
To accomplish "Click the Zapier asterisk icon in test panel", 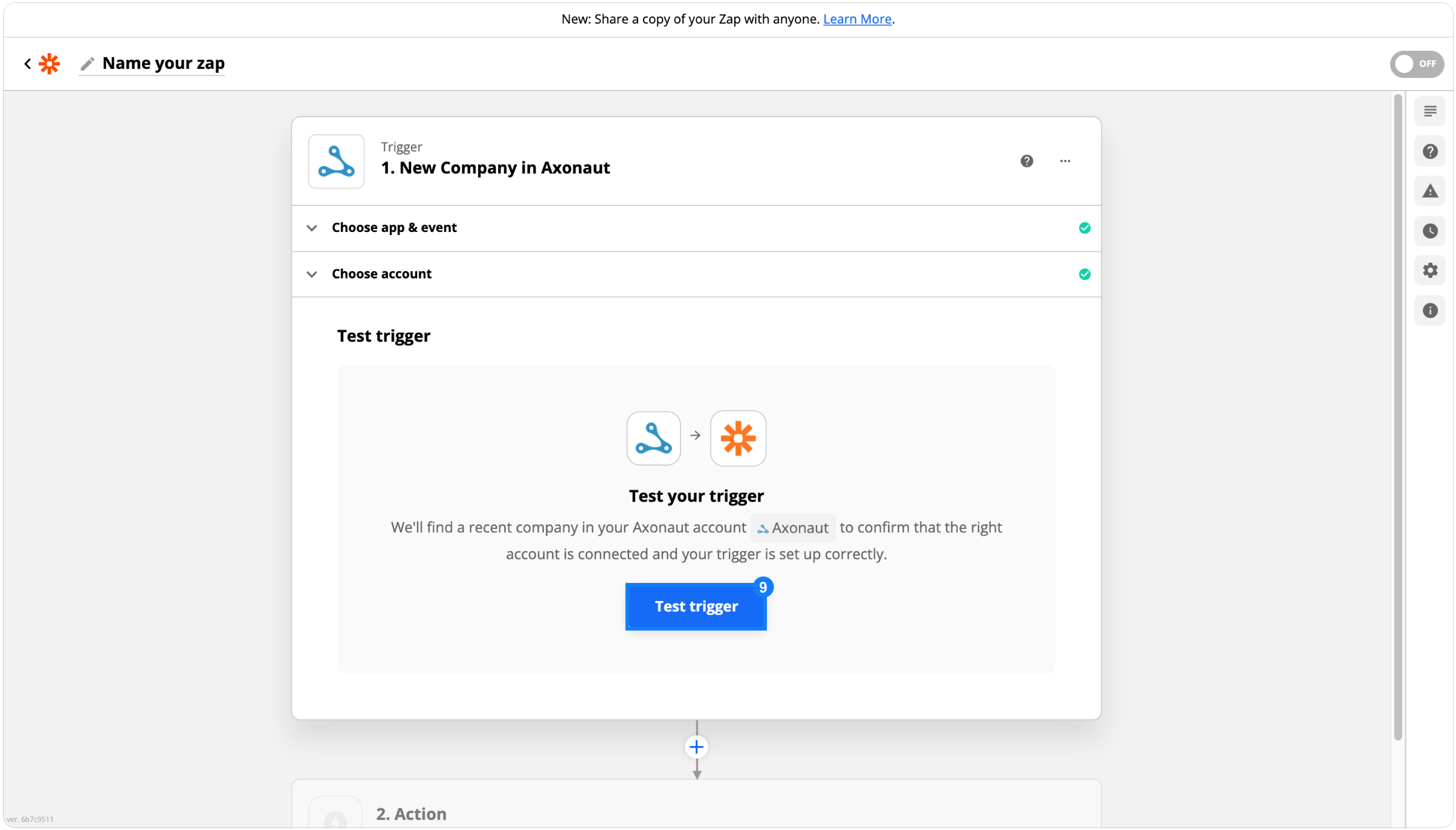I will click(x=738, y=438).
